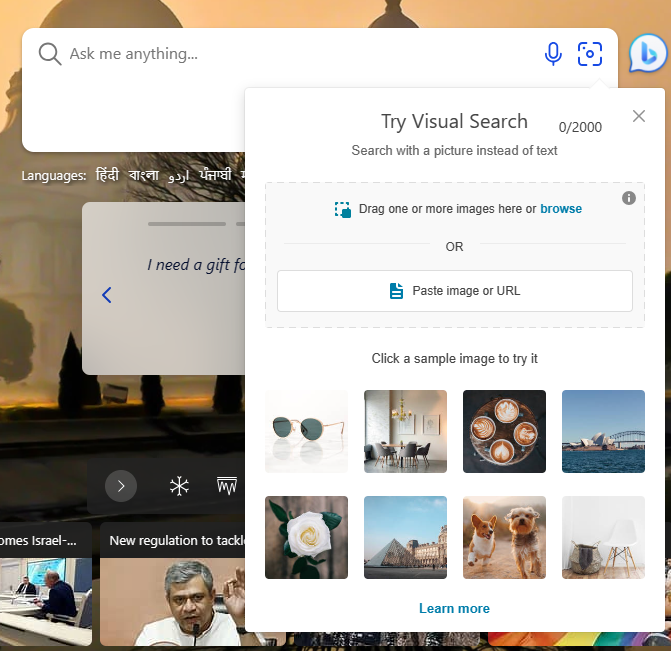Open the Learn more link

(x=454, y=608)
